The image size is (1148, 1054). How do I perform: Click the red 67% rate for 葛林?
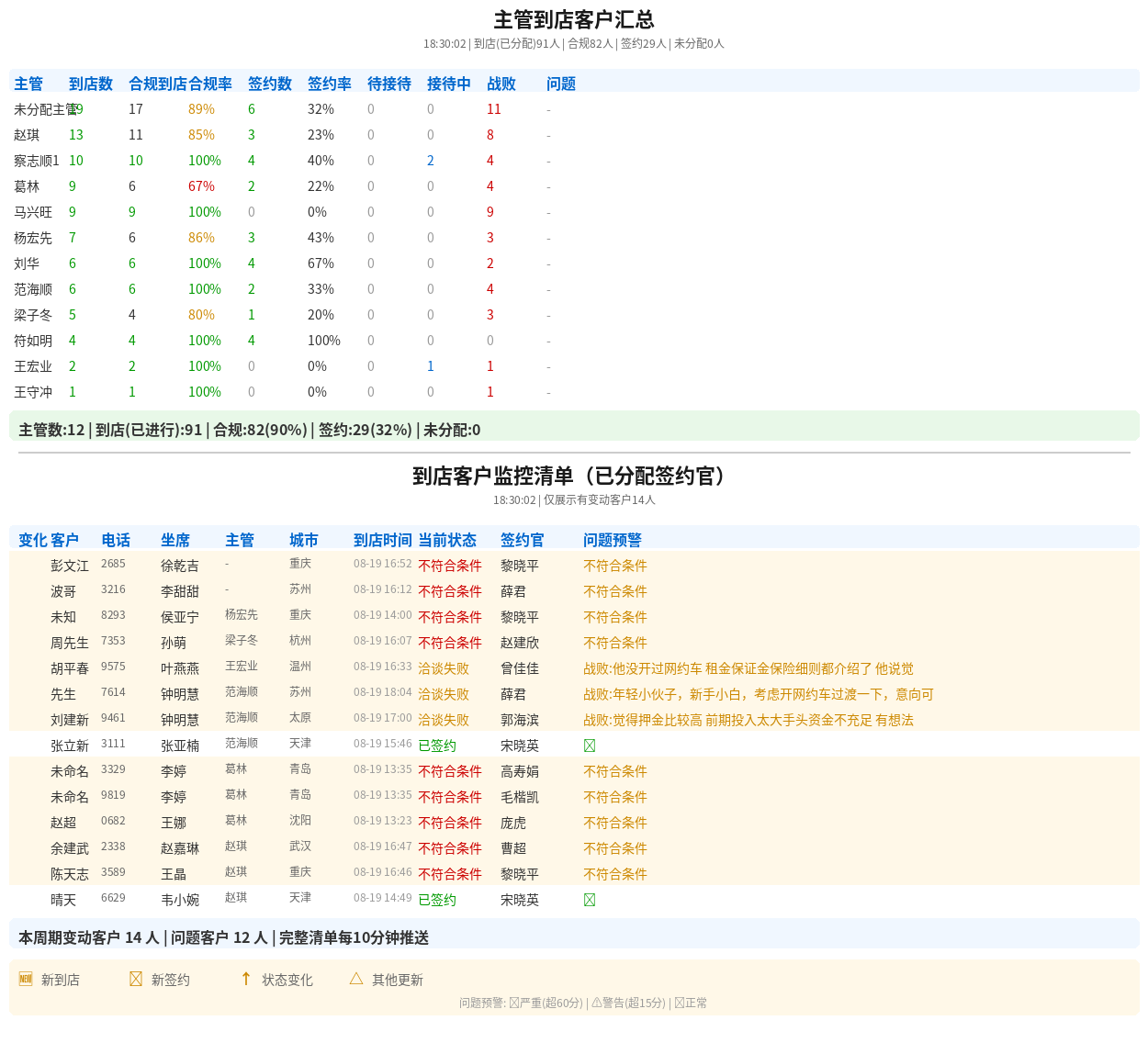coord(201,186)
